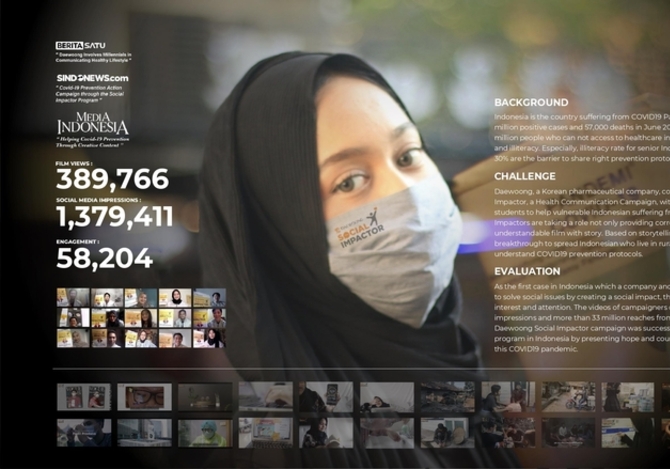
Task: Click the BACKGROUND heading
Action: [531, 103]
